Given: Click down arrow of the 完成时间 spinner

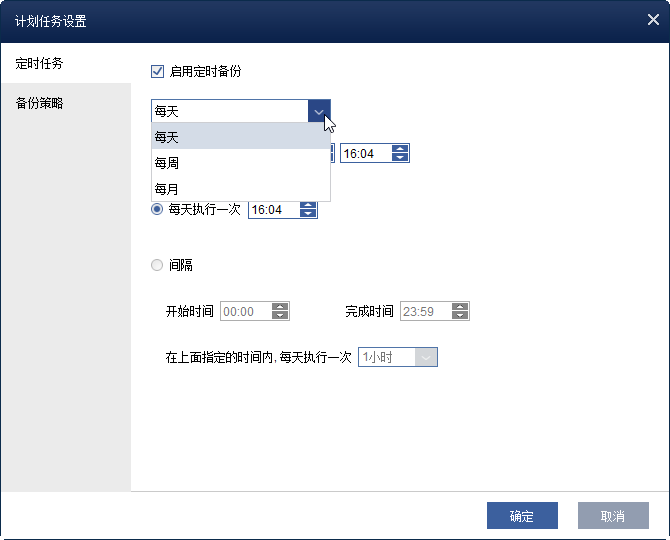Looking at the screenshot, I should point(460,316).
